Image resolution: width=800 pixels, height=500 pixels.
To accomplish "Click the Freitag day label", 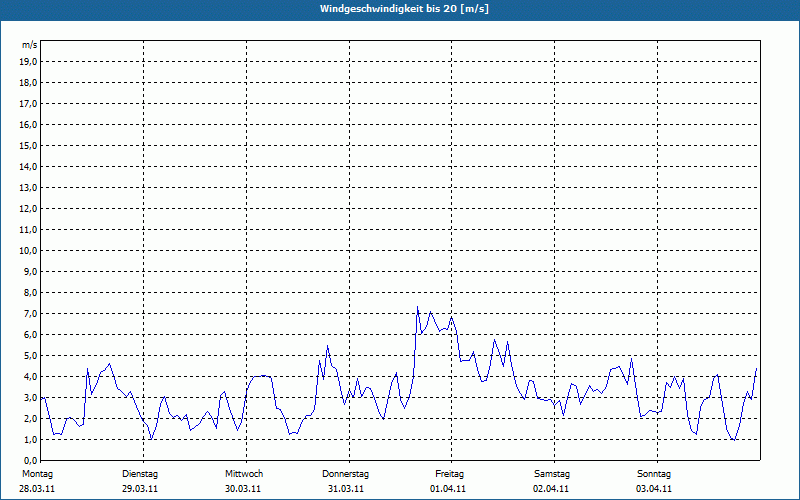I will 449,473.
